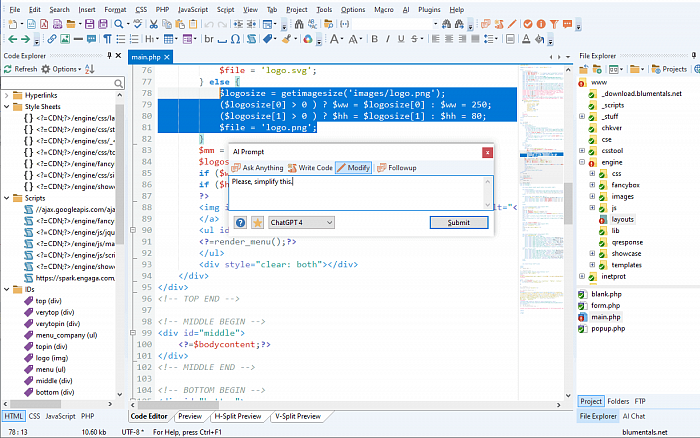Viewport: 700px width, 438px height.
Task: Click the Refresh button in Code Explorer
Action: coord(20,69)
